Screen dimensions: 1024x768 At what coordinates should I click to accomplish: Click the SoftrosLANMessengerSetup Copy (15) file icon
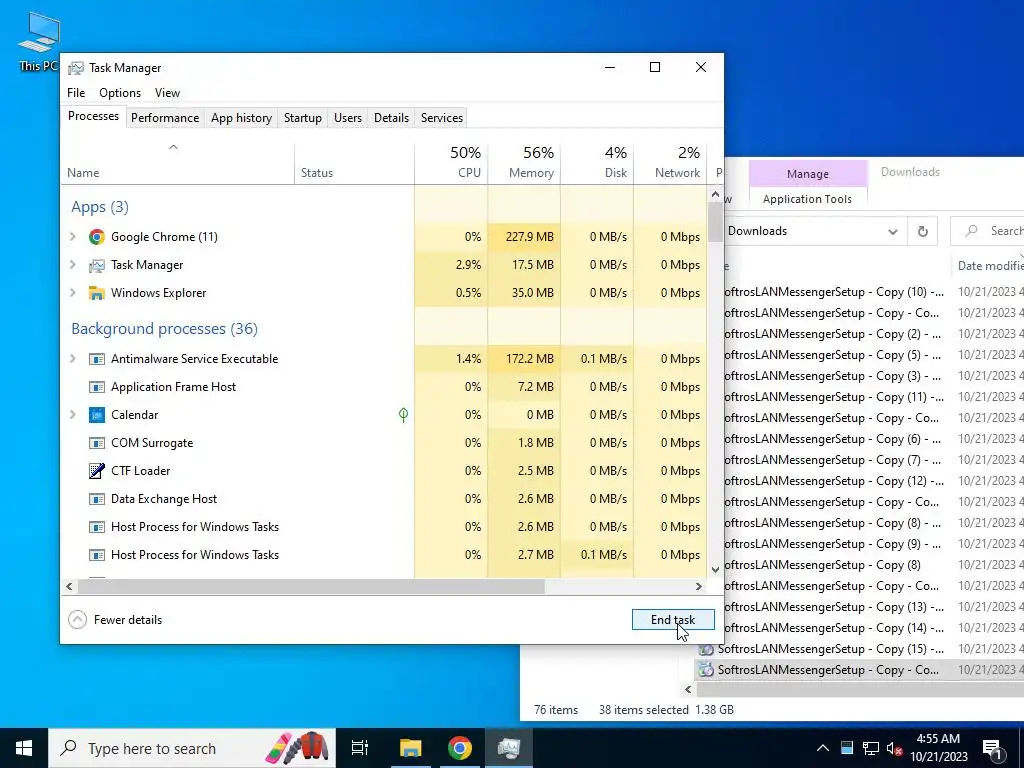coord(706,649)
